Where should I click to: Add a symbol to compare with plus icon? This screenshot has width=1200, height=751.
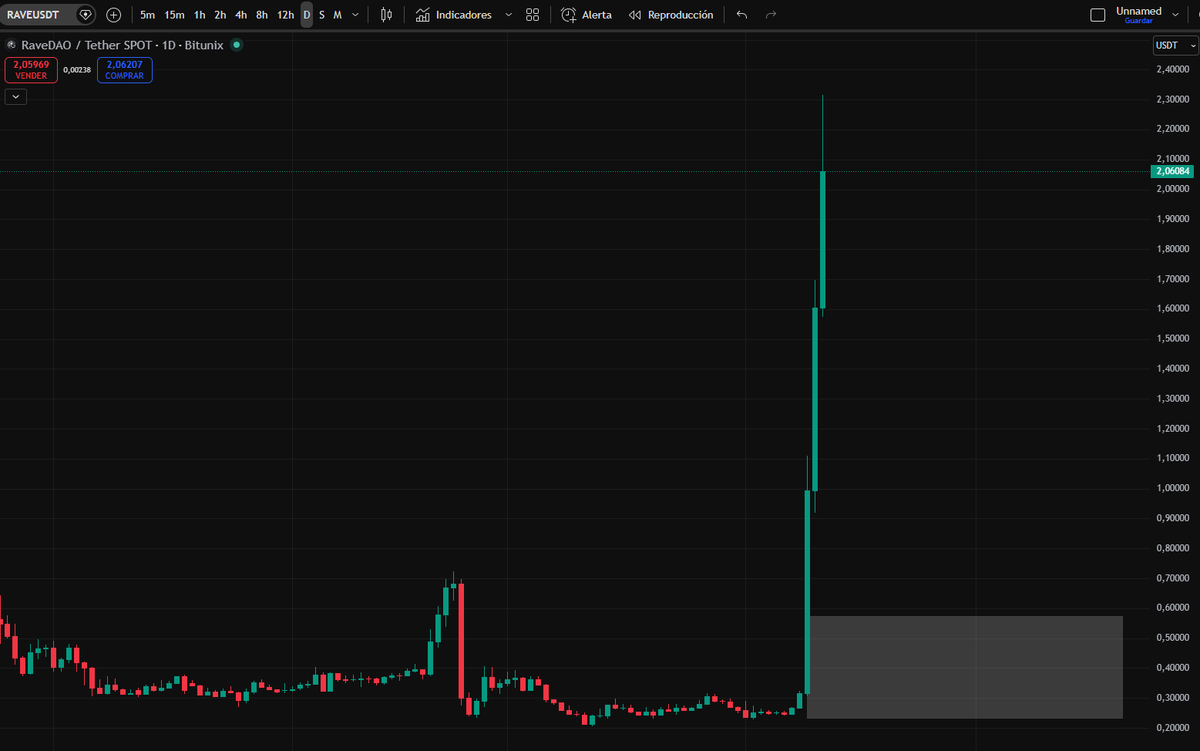pos(113,15)
